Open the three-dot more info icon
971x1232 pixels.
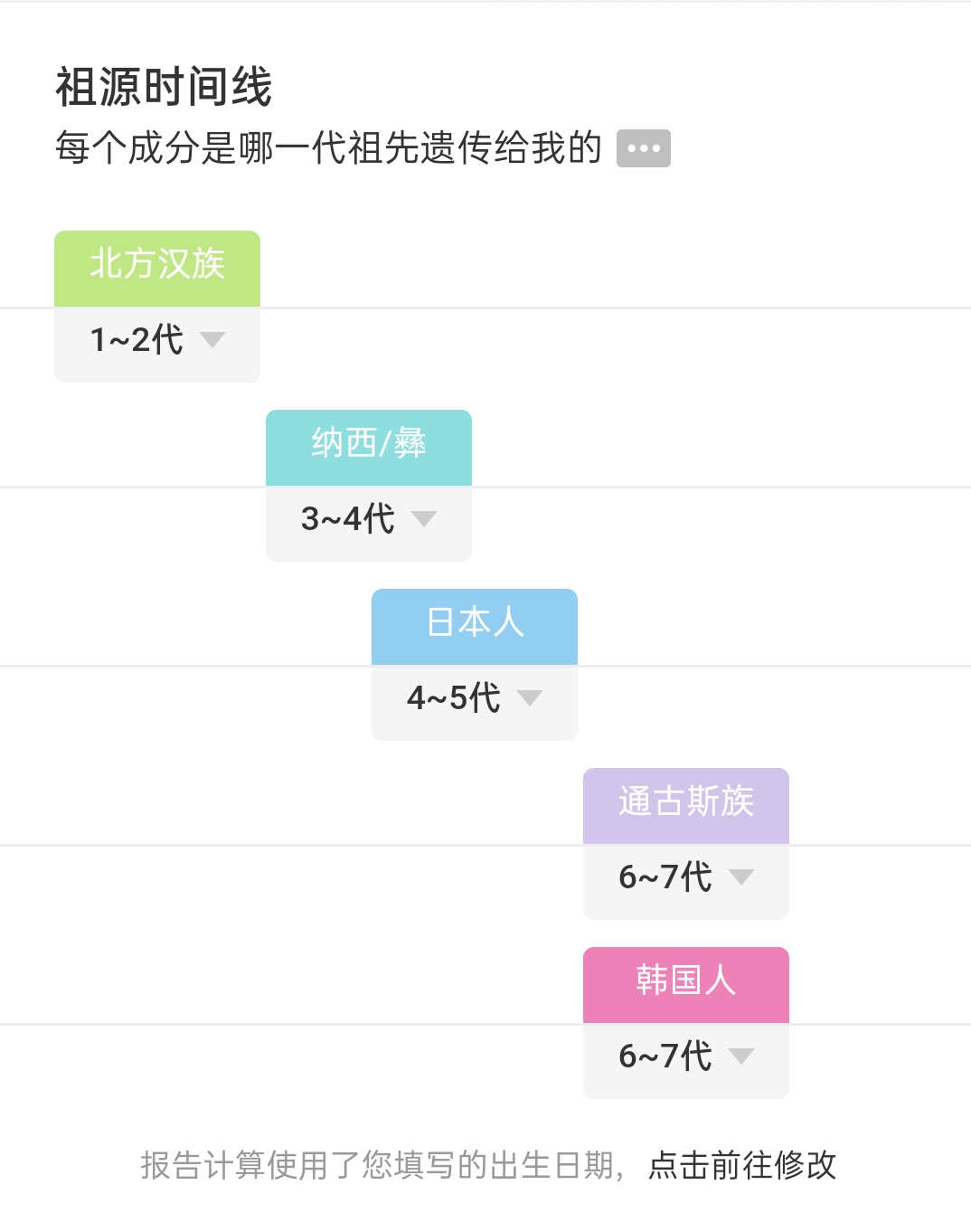pos(643,148)
